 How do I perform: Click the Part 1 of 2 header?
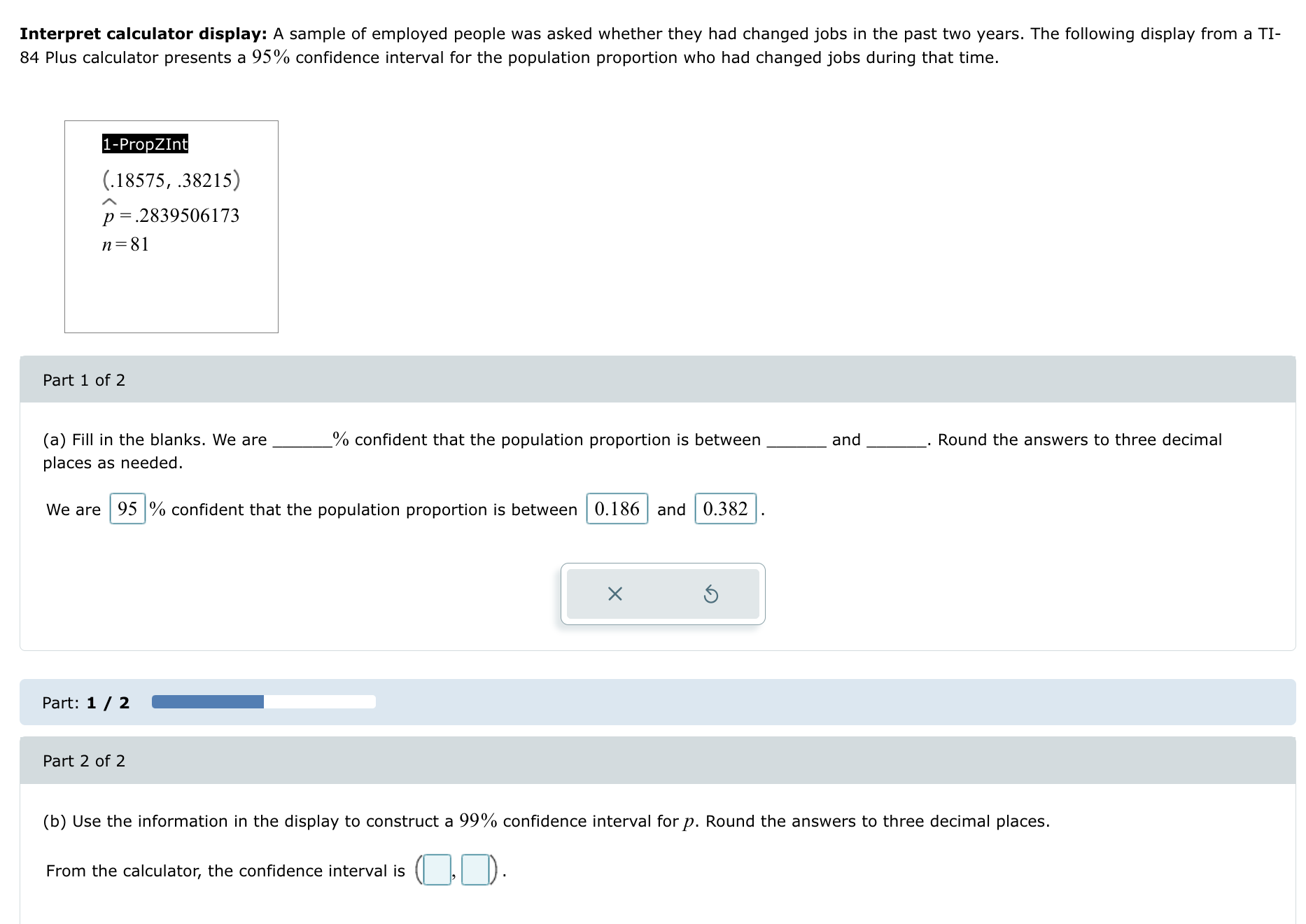(x=84, y=380)
